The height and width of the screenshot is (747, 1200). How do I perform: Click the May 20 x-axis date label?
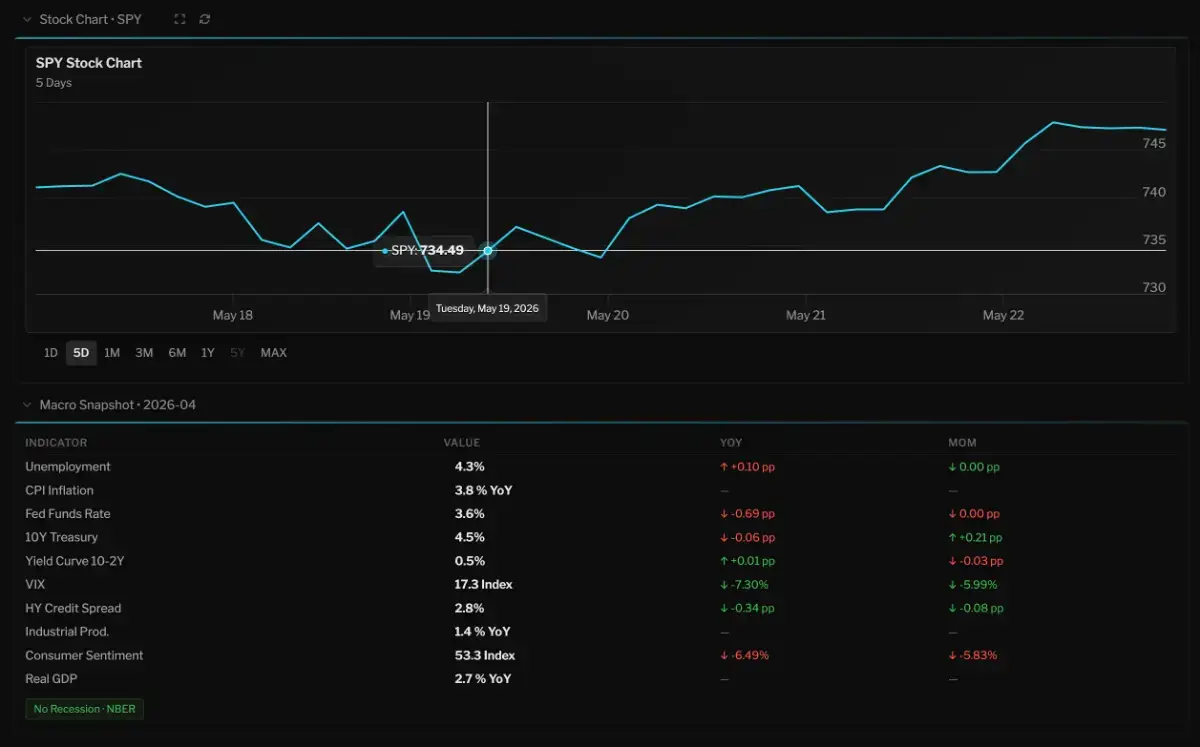click(x=608, y=316)
